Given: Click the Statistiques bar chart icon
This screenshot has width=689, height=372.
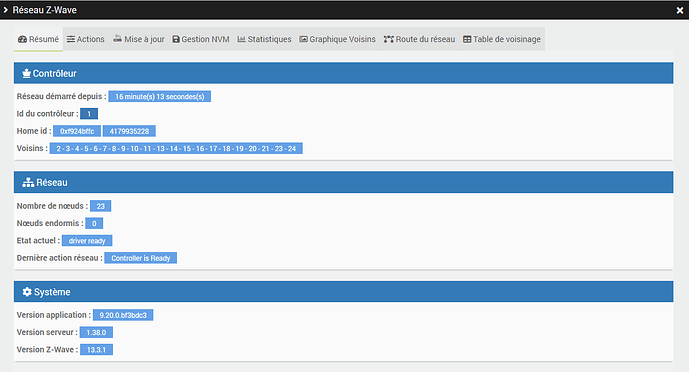Looking at the screenshot, I should (x=241, y=39).
